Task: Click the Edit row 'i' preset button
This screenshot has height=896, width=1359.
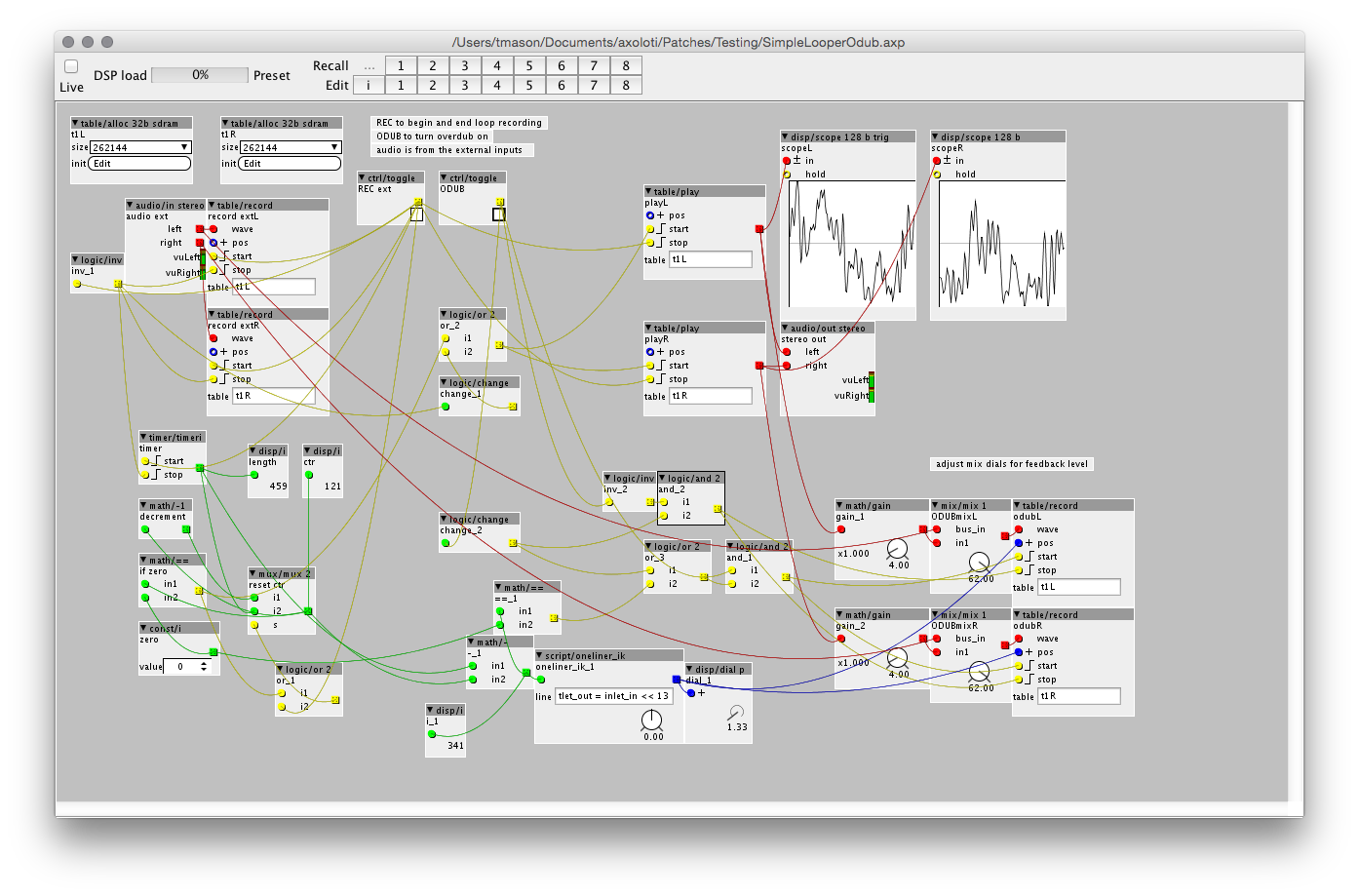Action: (x=369, y=85)
